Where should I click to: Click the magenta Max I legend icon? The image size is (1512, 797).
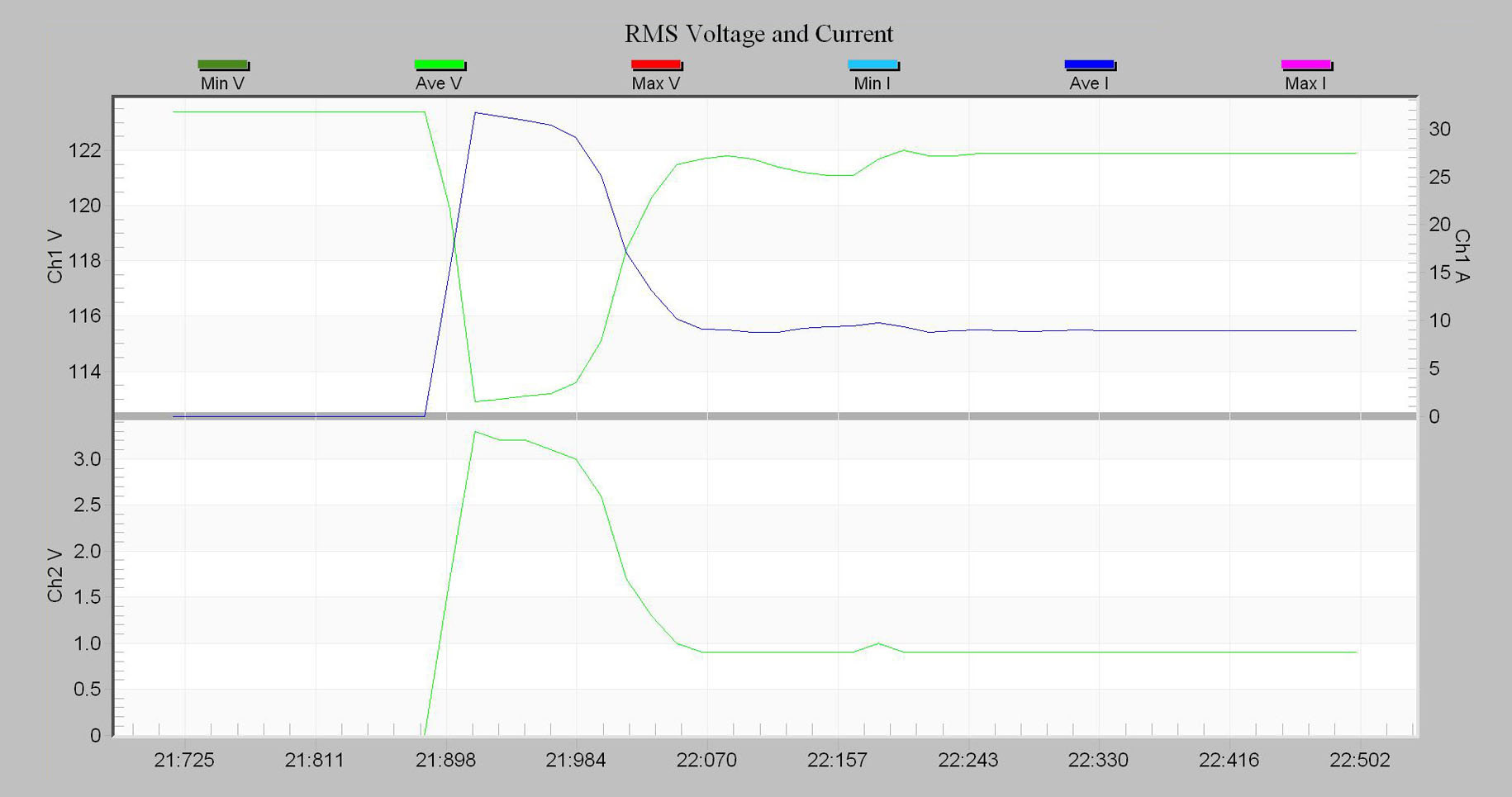[x=1308, y=64]
